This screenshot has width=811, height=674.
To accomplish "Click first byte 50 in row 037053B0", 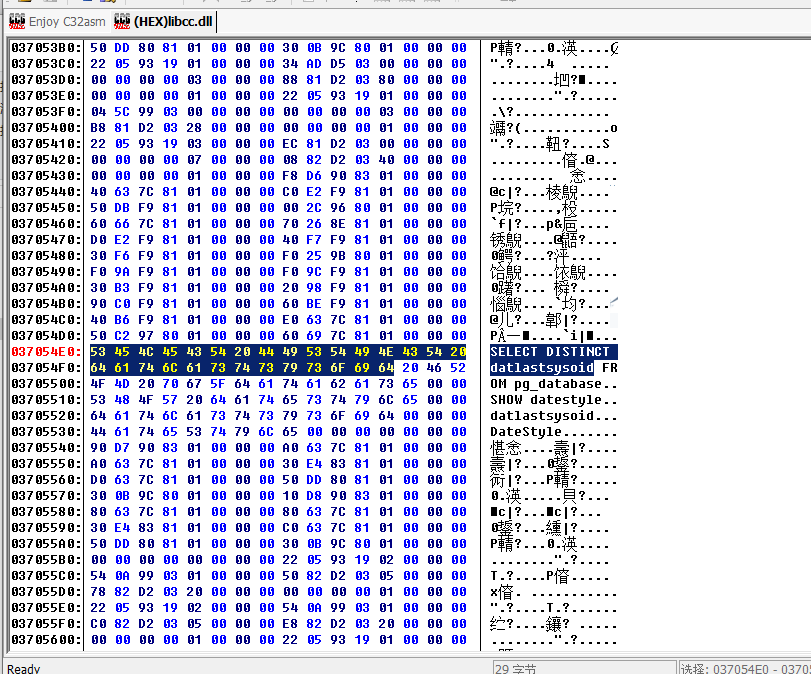I will (98, 48).
